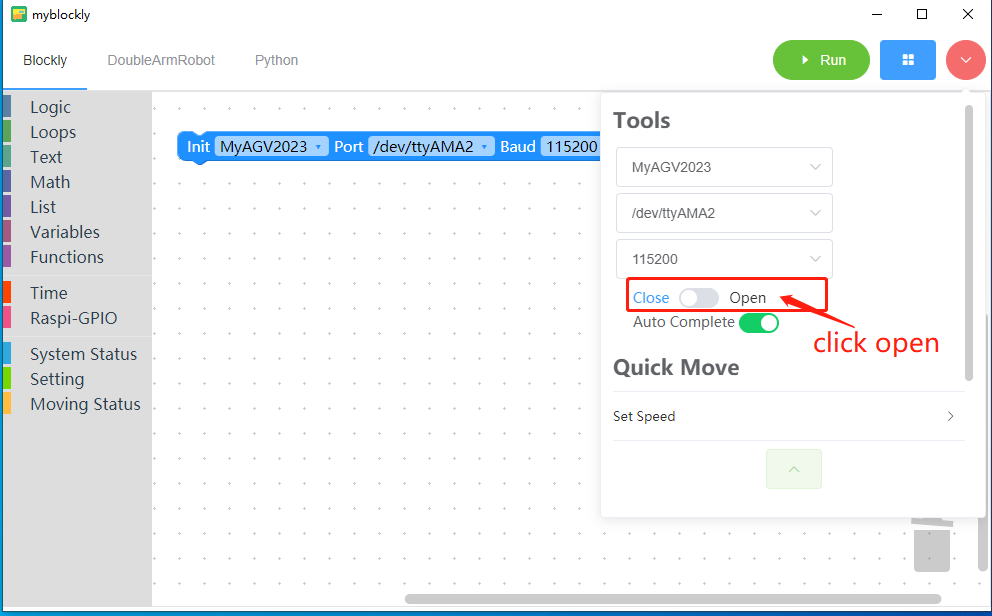Open the /dev/ttyAMA2 port dropdown in Tools
This screenshot has width=992, height=616.
tap(724, 213)
